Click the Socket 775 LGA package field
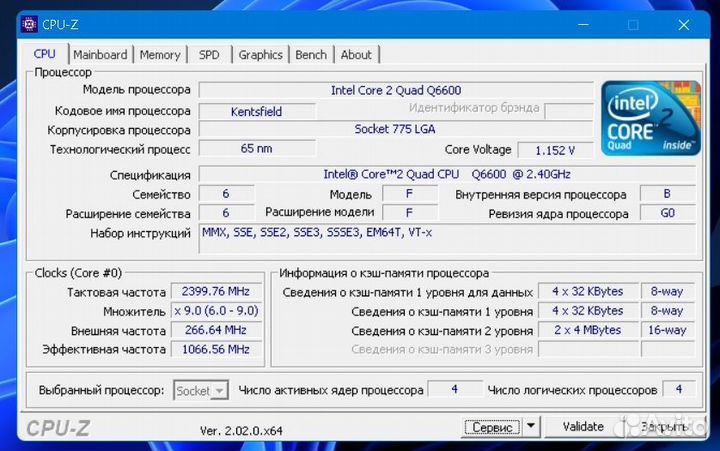Viewport: 720px width, 451px height. click(396, 129)
